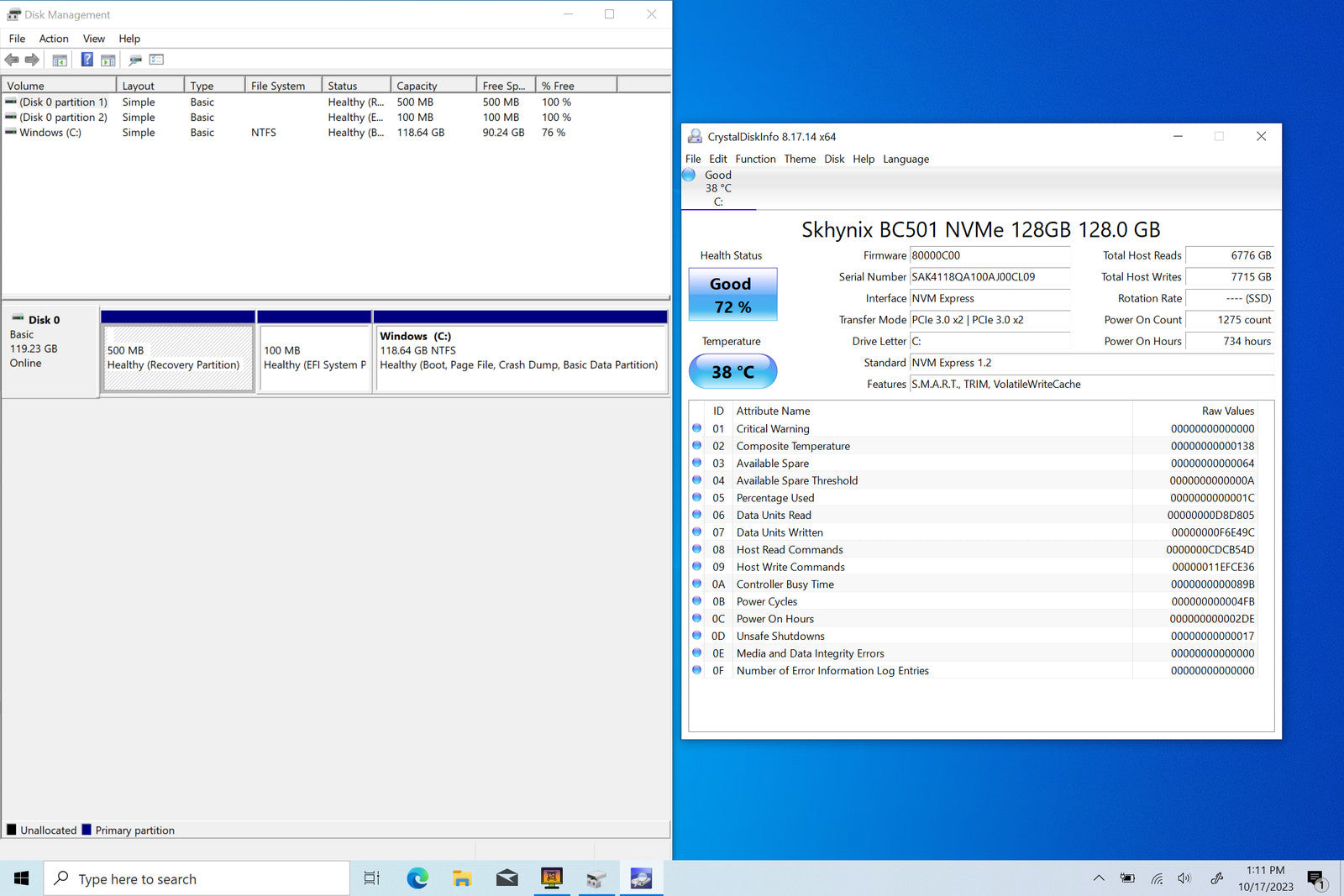
Task: Open the Action menu in Disk Management
Action: [54, 39]
